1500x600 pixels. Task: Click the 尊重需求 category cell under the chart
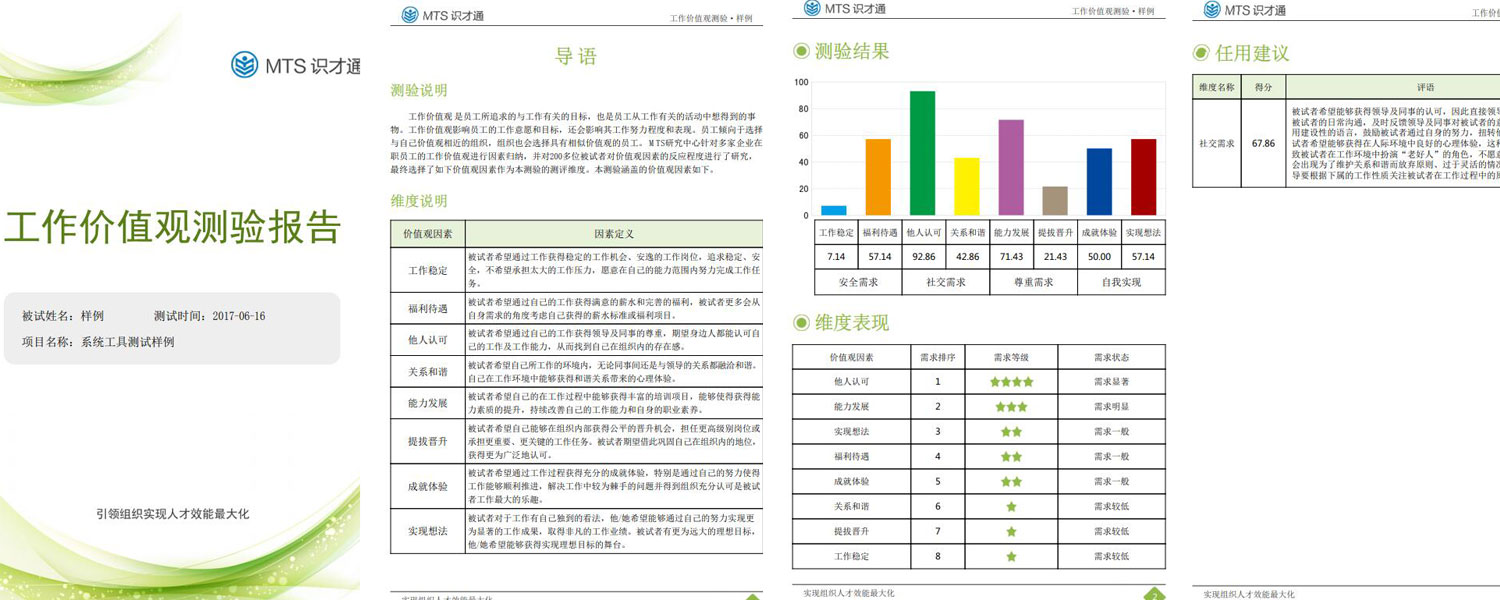(x=1033, y=283)
